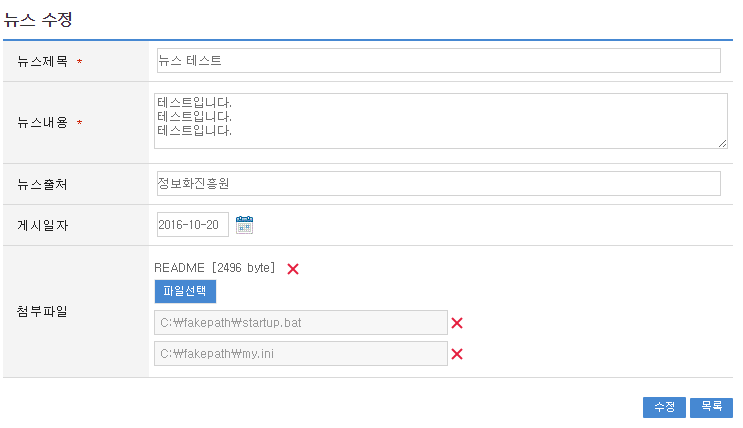
Task: Open the calendar date picker icon
Action: coord(244,225)
